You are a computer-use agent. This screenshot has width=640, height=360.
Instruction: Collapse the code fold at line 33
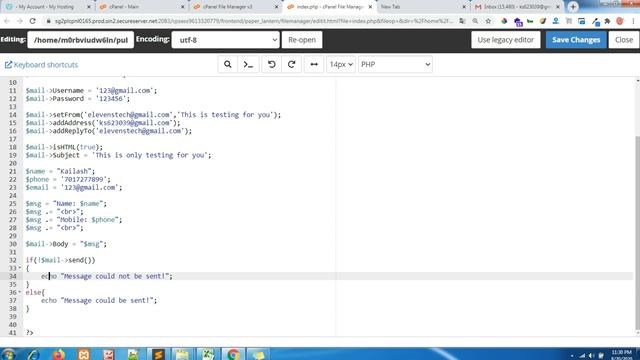(20, 268)
